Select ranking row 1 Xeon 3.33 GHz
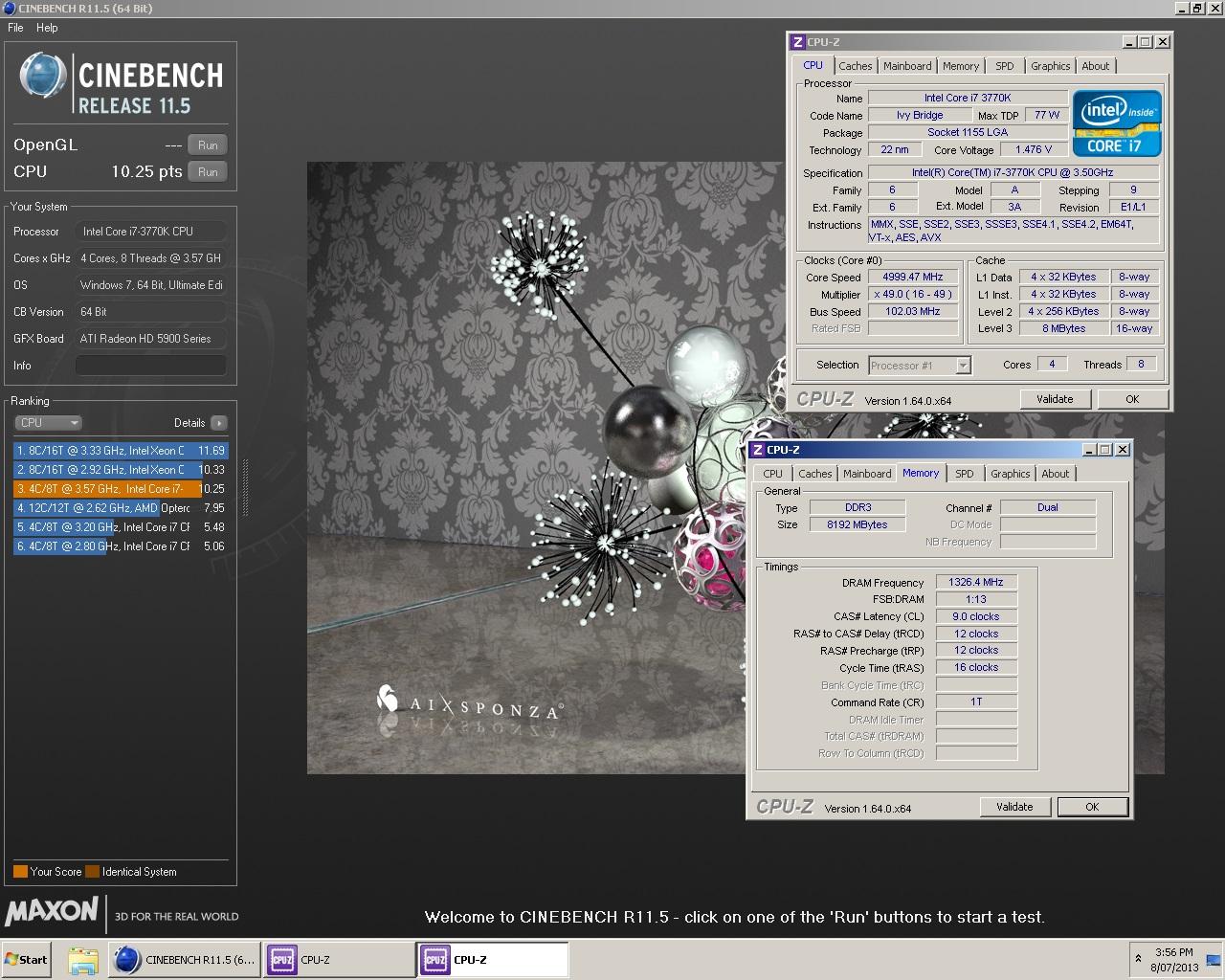This screenshot has height=980, width=1225. [121, 450]
